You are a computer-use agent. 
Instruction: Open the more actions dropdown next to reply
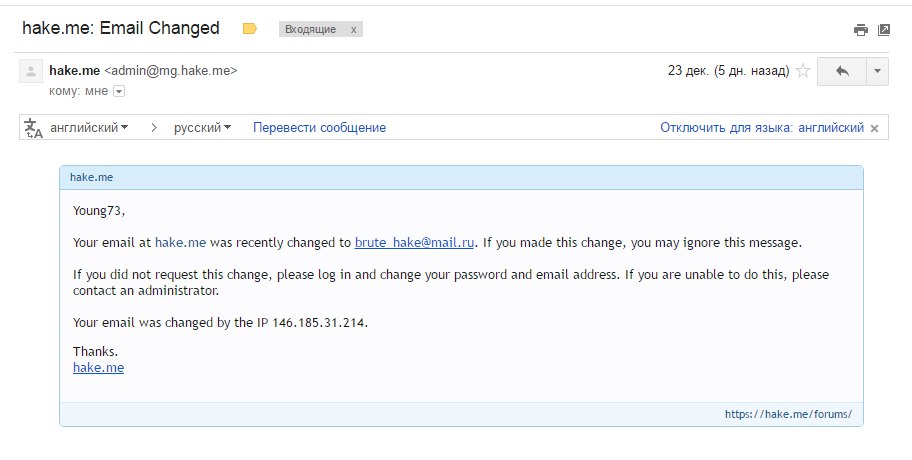click(877, 71)
